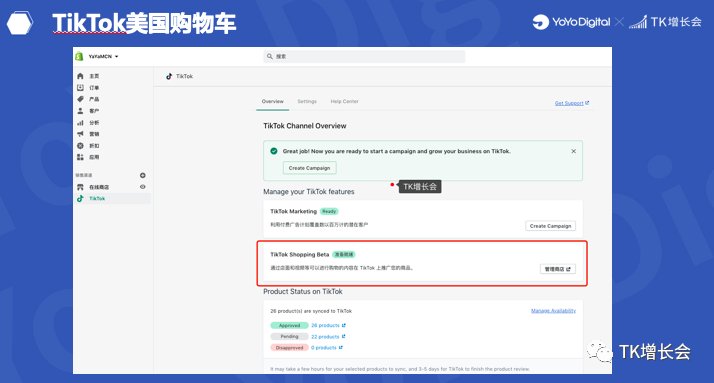Screen dimensions: 714x383
Task: Open Marketing (营销) megaphone icon
Action: coord(81,134)
